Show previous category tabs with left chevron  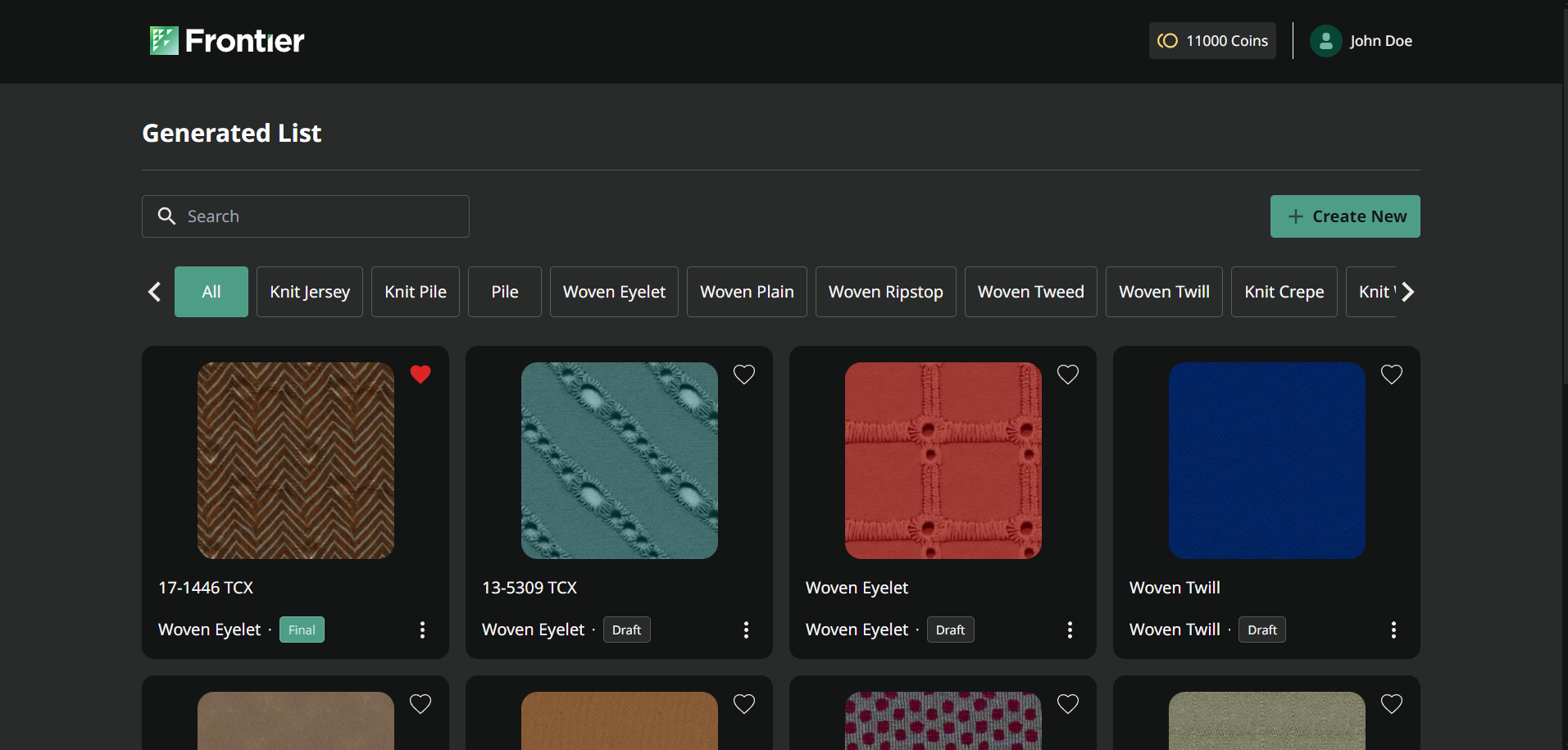click(x=154, y=292)
